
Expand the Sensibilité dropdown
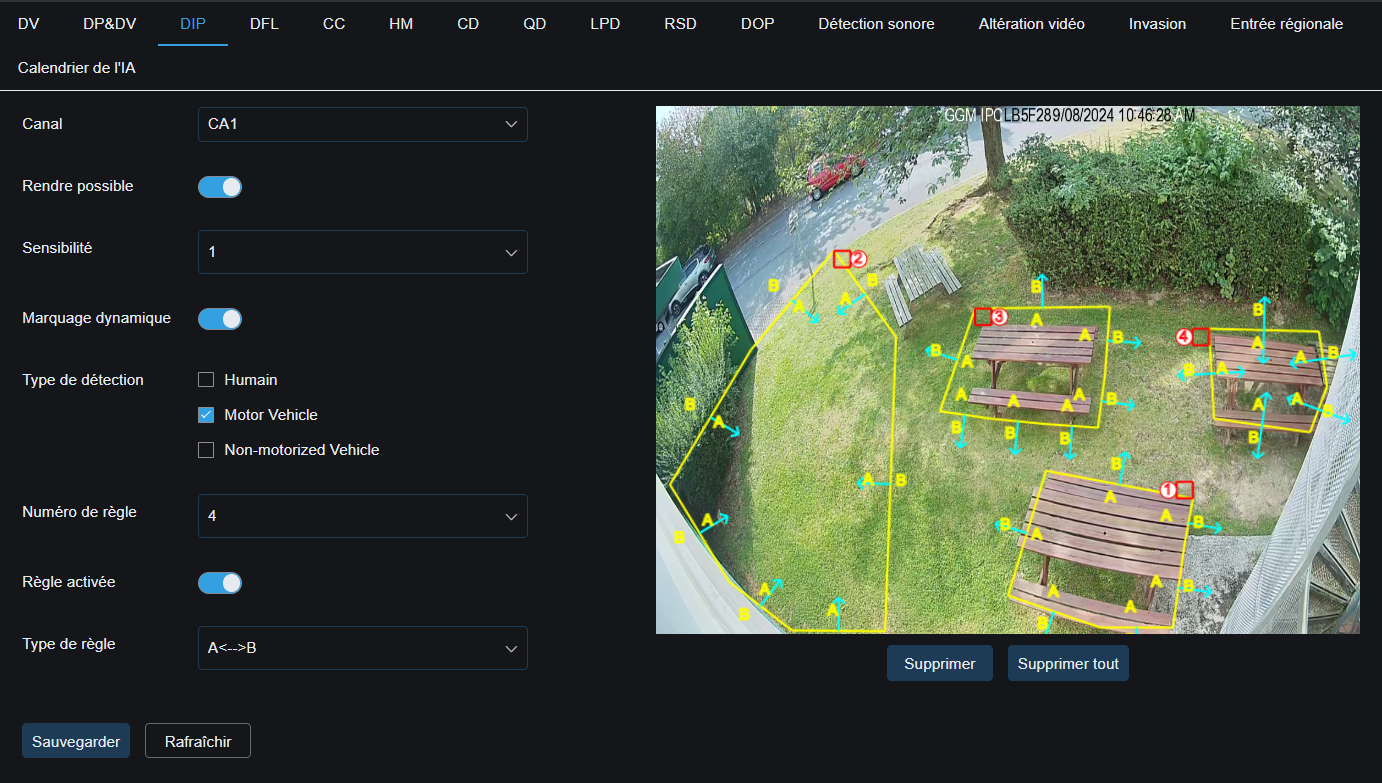point(362,251)
